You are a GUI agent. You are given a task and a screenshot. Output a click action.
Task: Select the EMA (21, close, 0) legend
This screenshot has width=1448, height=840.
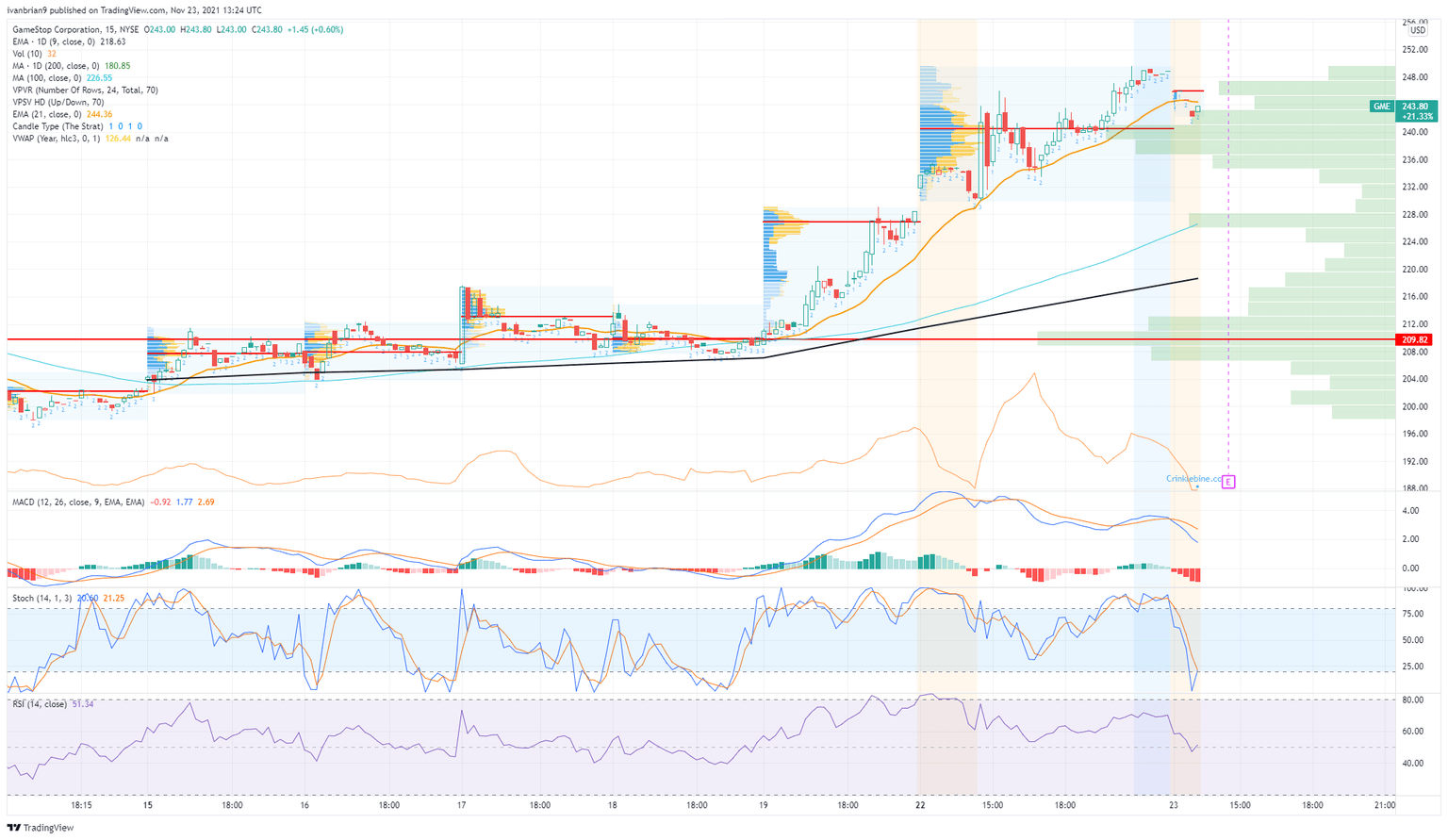[x=63, y=114]
